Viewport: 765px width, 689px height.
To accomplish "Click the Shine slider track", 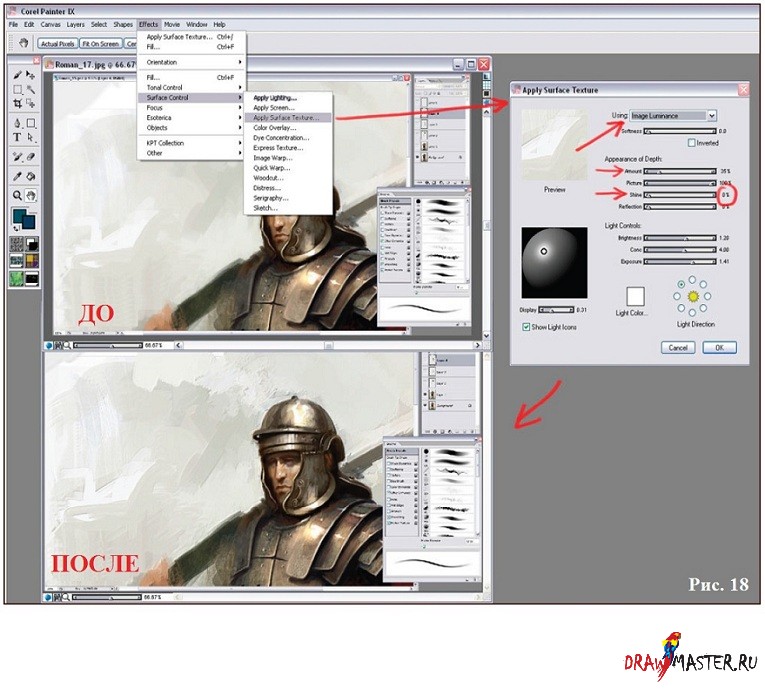I will [680, 195].
